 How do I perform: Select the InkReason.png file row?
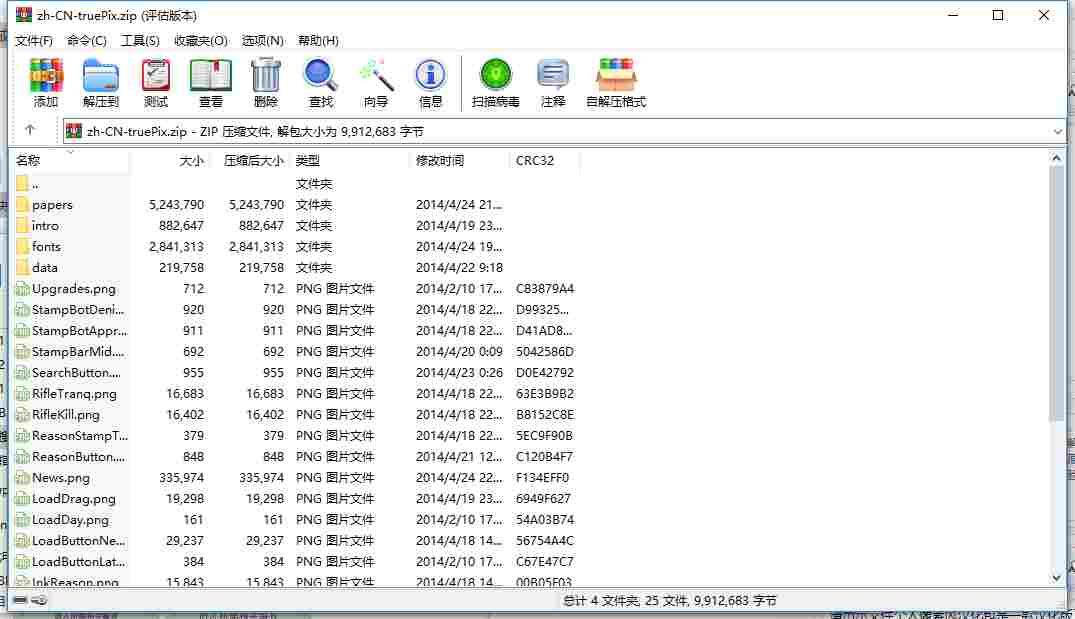(295, 581)
